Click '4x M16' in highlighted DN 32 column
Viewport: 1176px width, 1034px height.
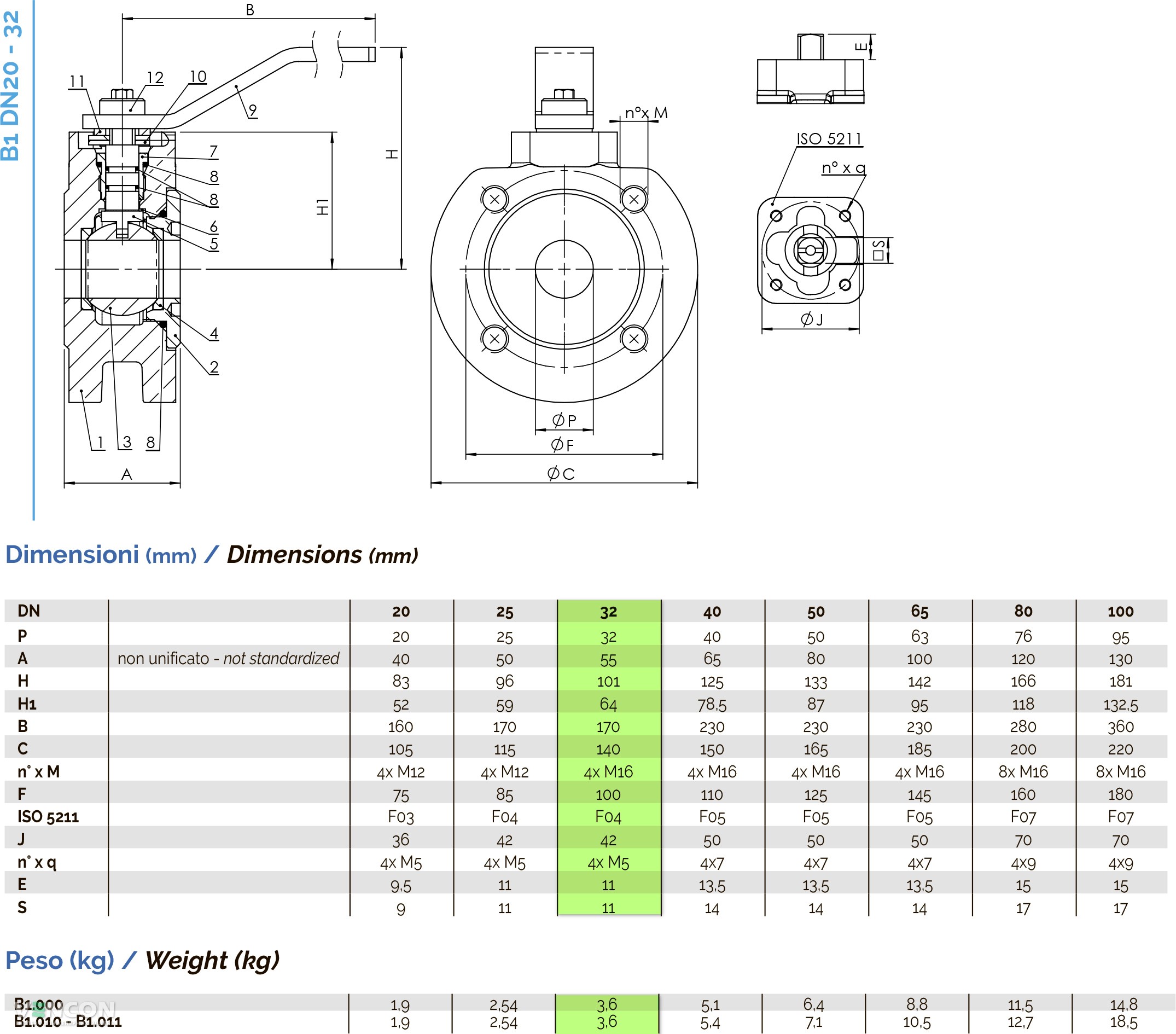pyautogui.click(x=608, y=771)
